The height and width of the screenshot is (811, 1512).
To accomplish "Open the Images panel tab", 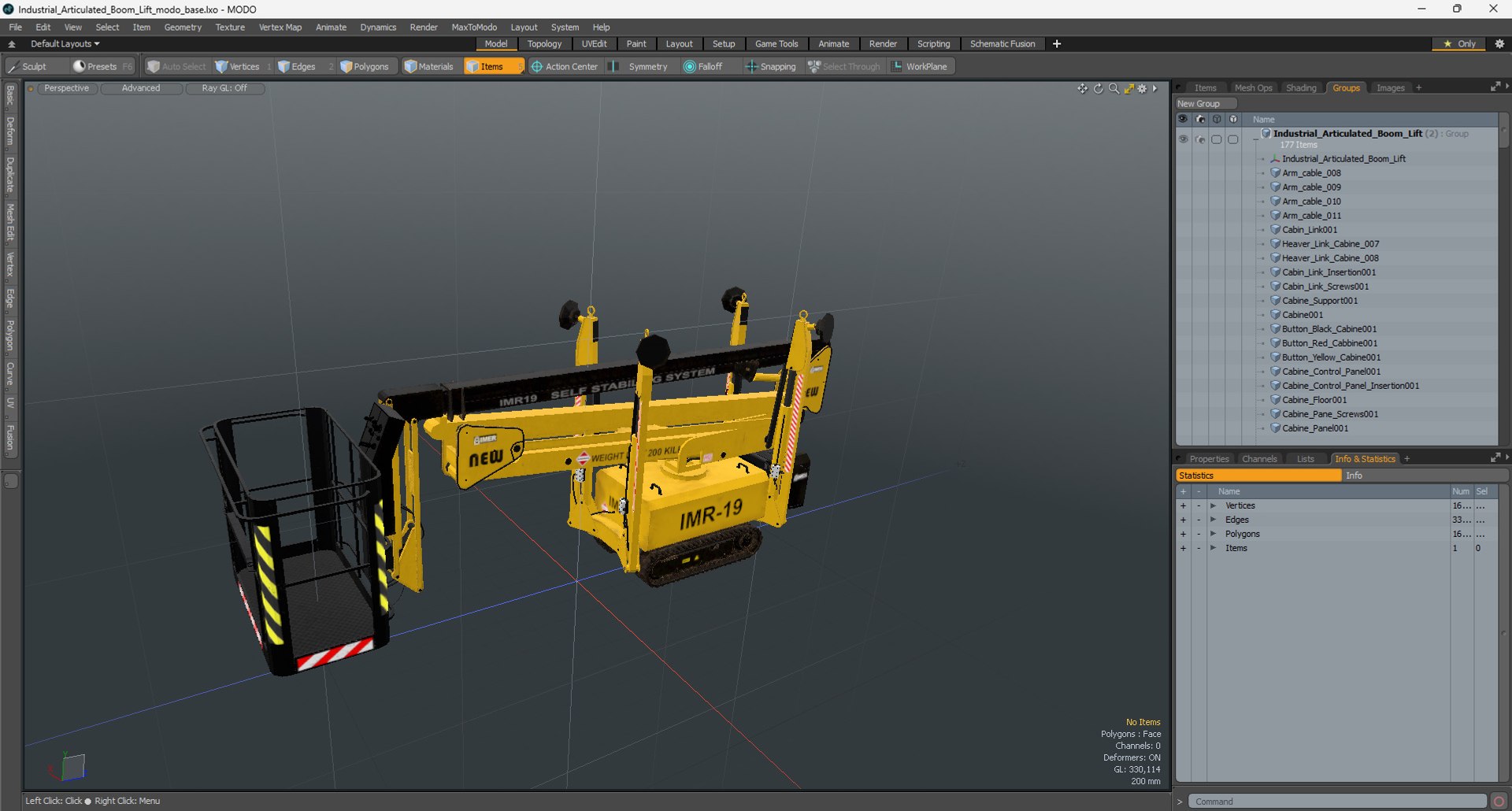I will 1390,88.
